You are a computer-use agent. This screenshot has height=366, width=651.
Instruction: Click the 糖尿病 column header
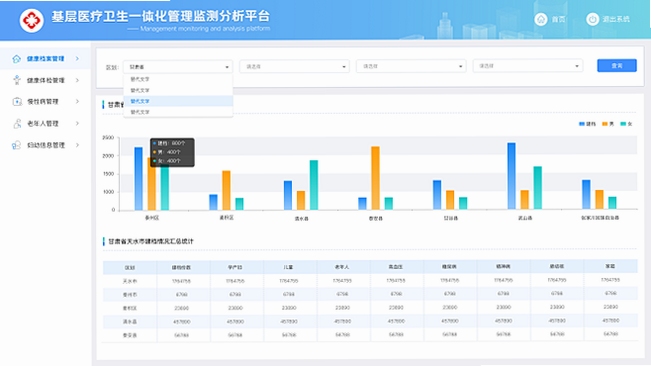pos(449,266)
